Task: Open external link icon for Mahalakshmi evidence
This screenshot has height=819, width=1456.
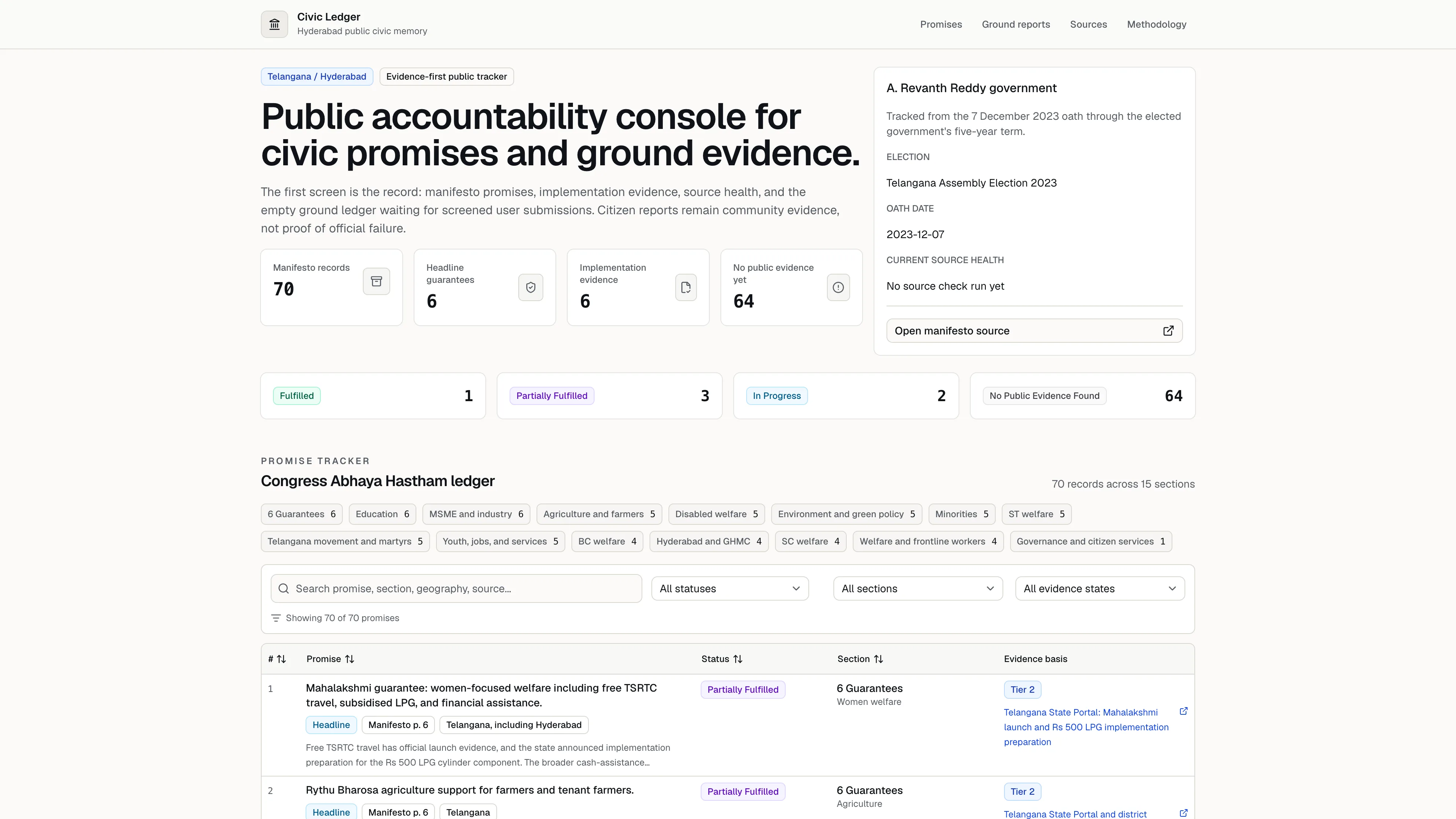Action: (1183, 711)
